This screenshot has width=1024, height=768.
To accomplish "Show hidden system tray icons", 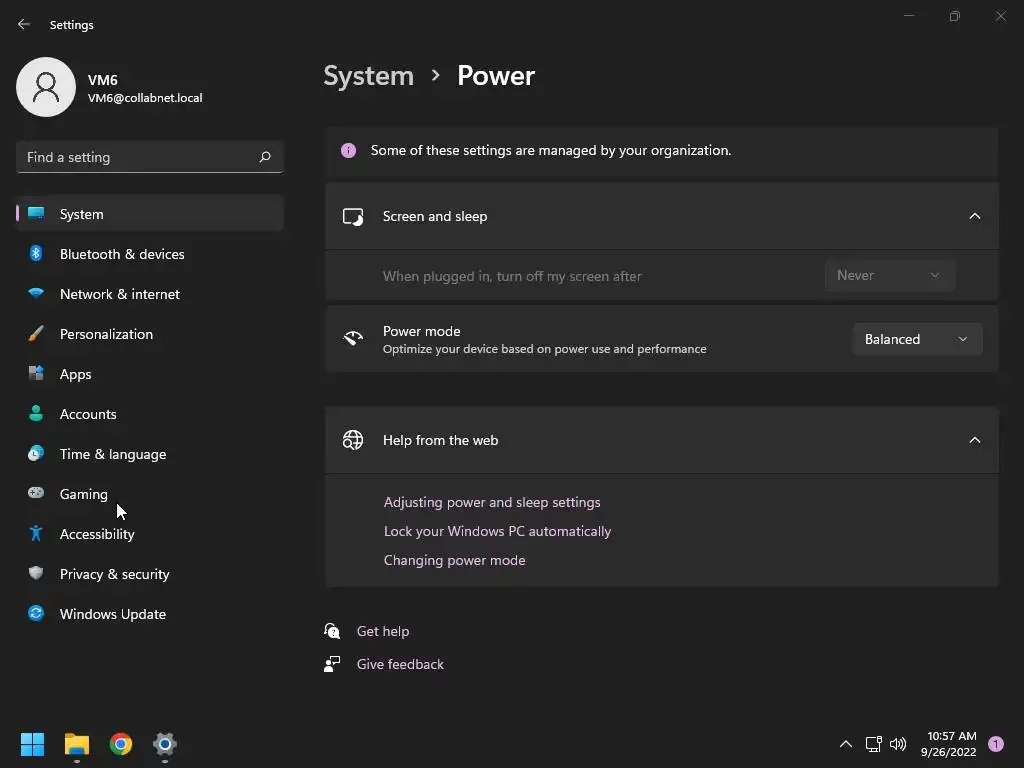I will click(845, 744).
